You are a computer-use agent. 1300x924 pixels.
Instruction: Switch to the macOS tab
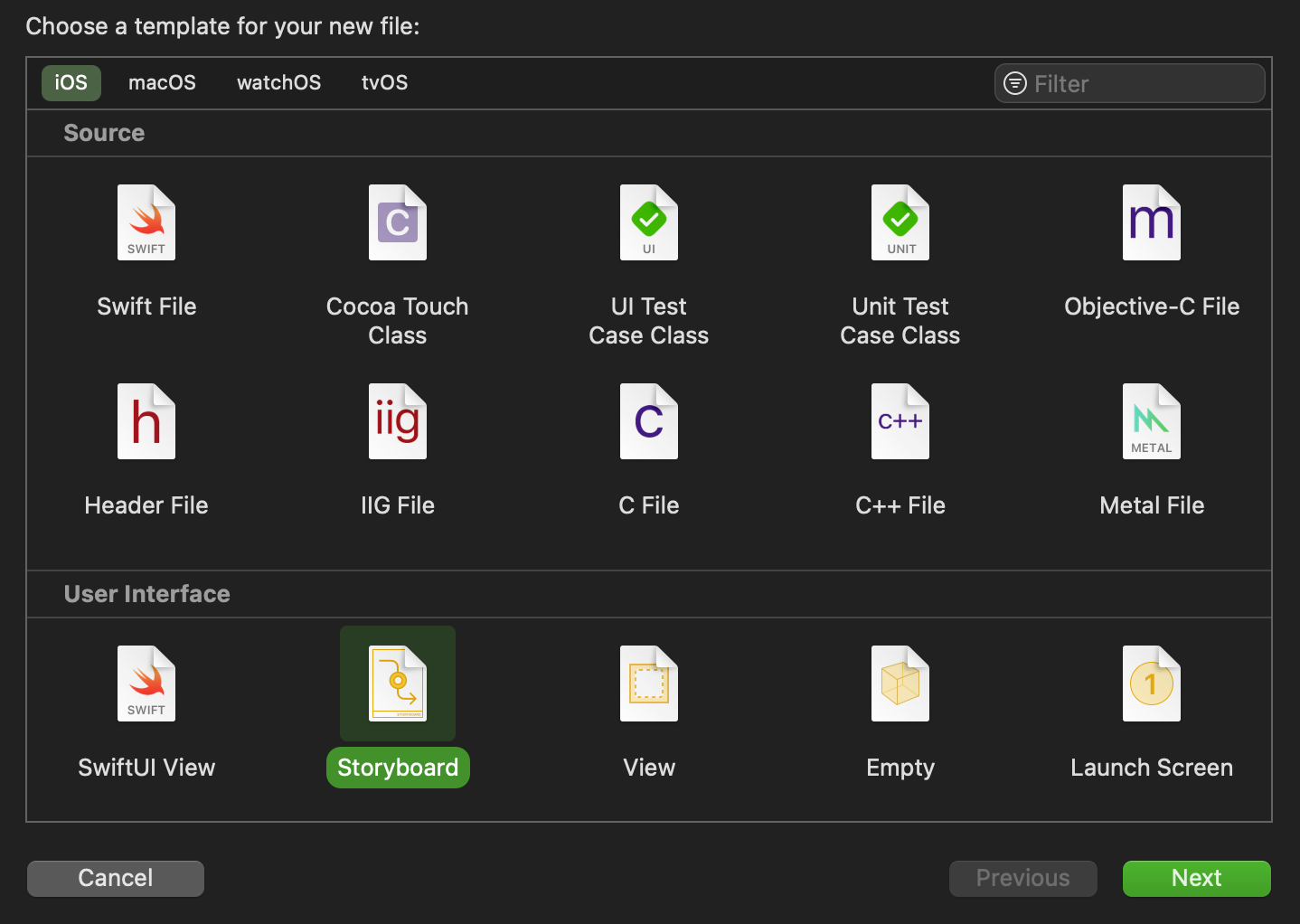click(x=162, y=82)
